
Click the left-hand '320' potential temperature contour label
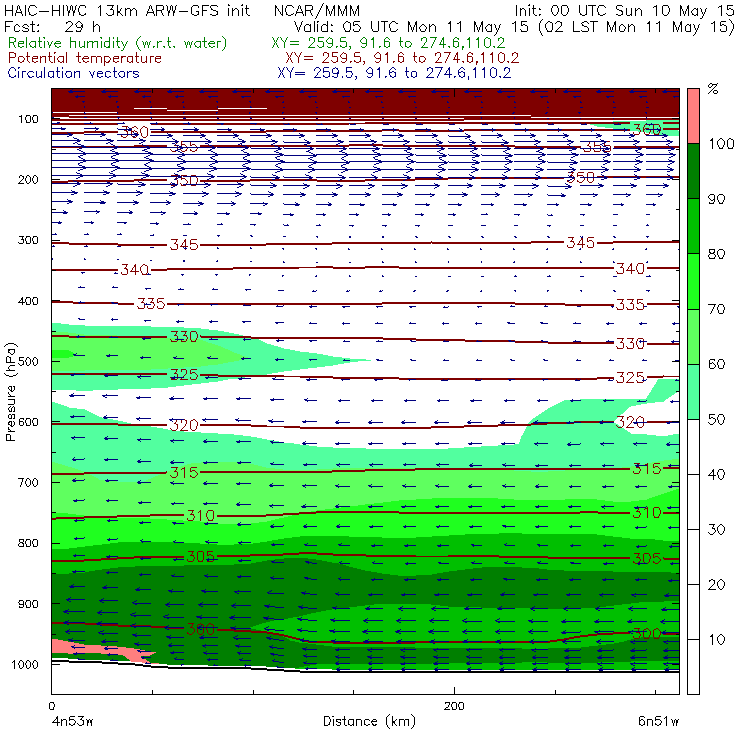point(184,425)
